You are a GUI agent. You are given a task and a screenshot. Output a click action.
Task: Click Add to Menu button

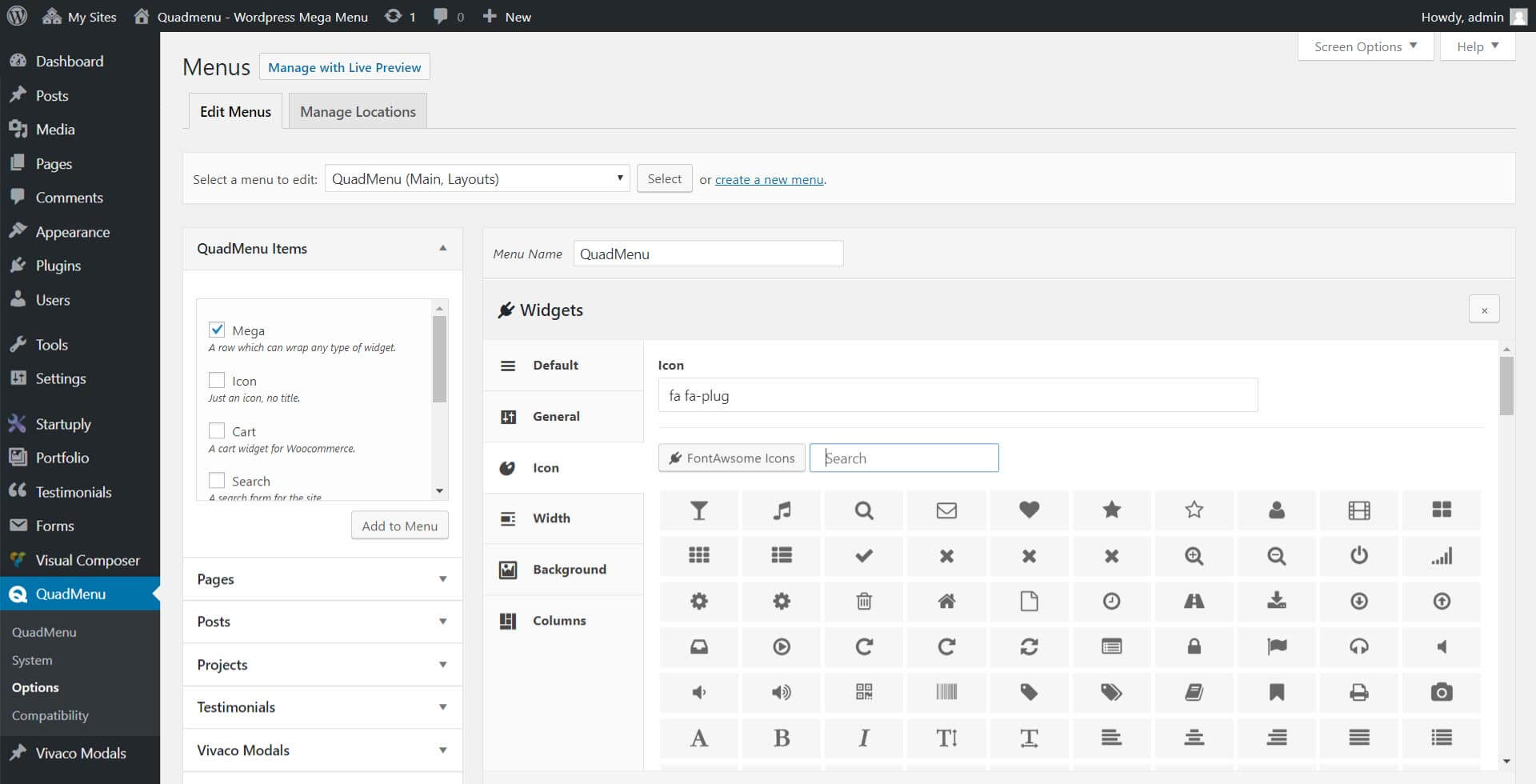399,526
